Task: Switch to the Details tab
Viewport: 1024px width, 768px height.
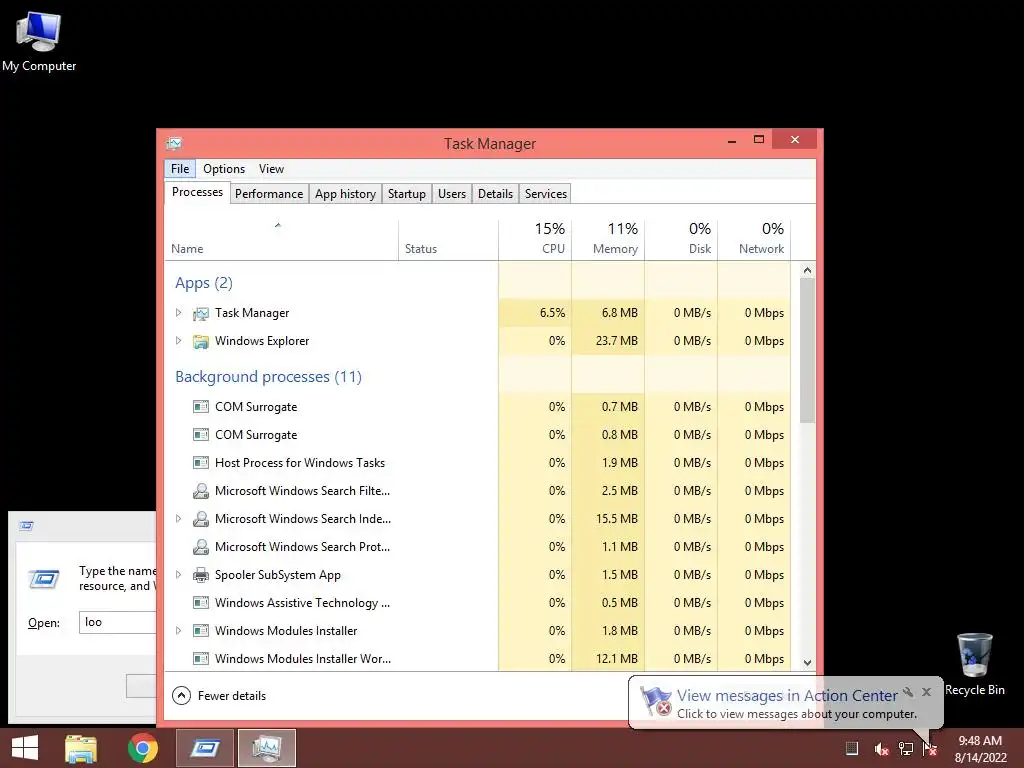Action: (x=495, y=194)
